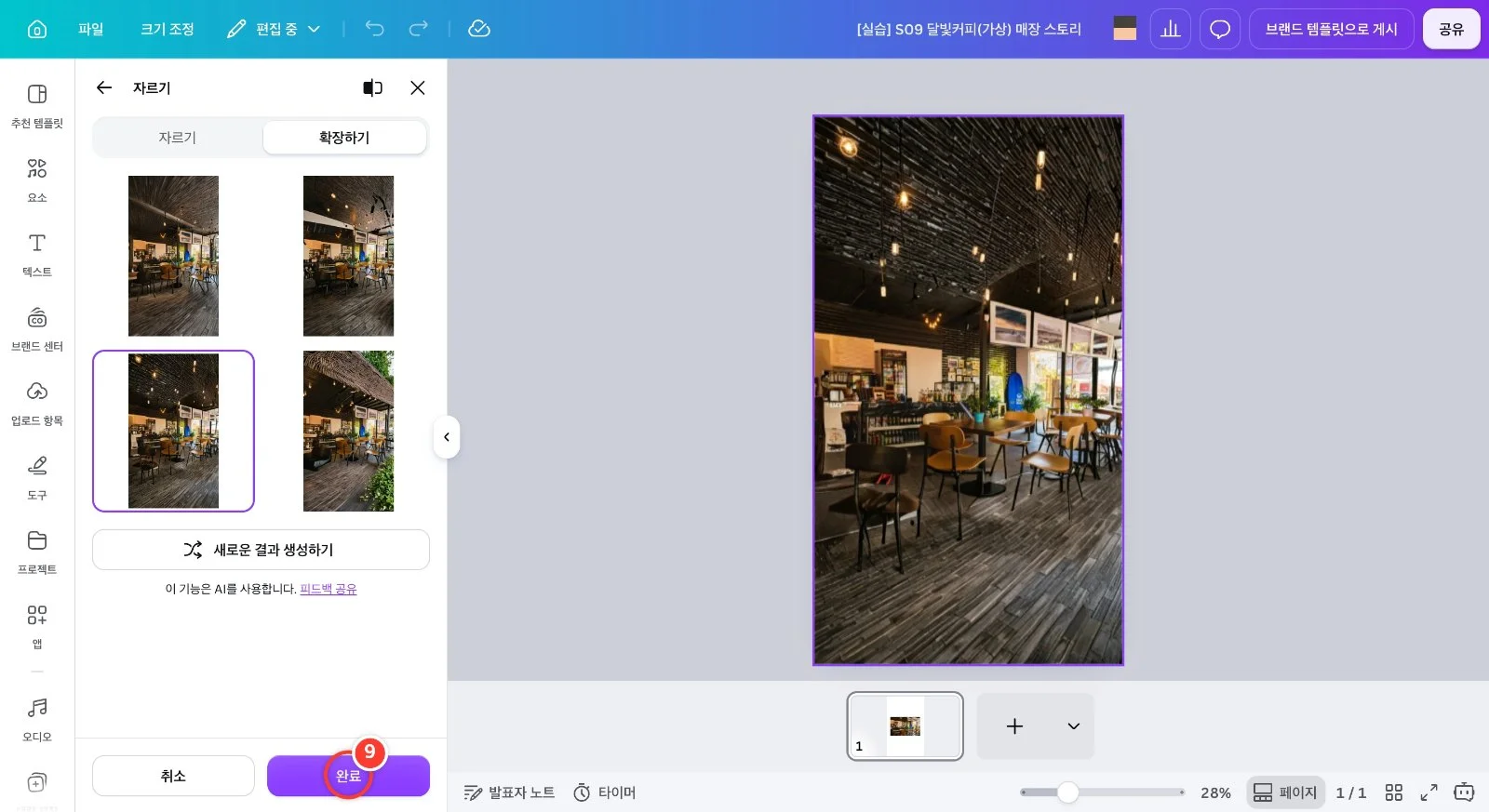Screen dimensions: 1489x812
Task: Add a new page with plus button
Action: 1015,726
